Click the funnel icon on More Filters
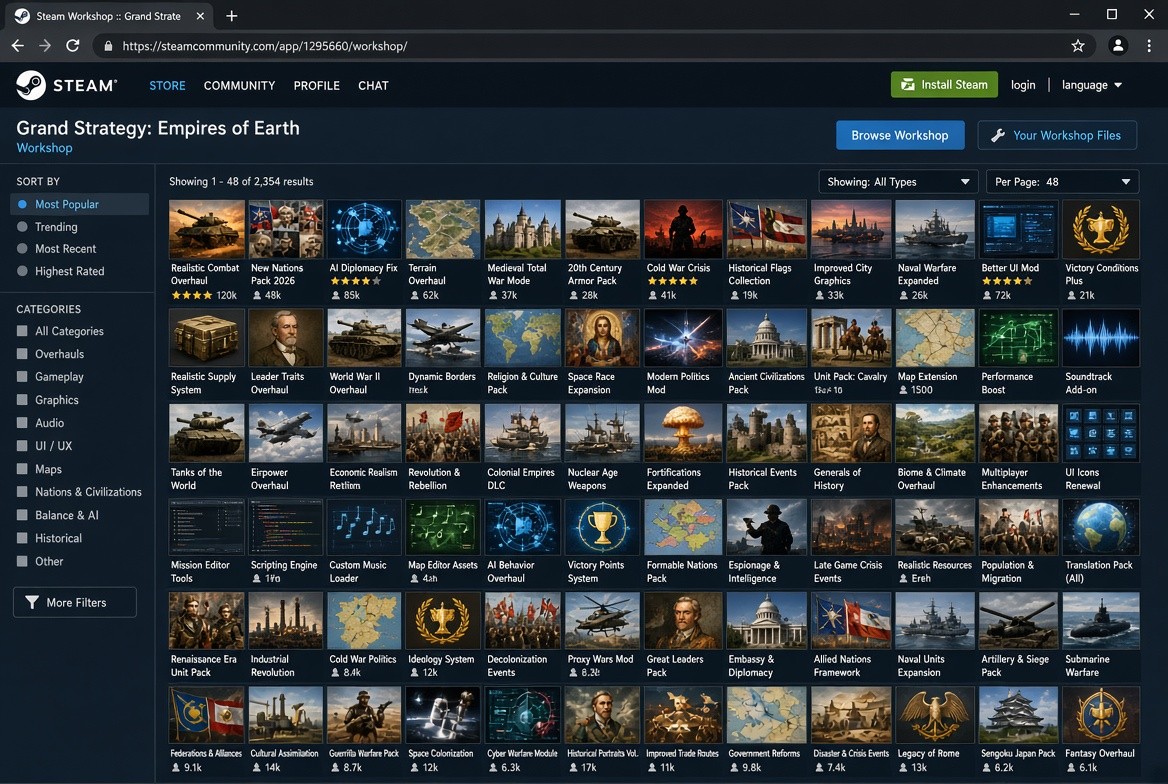The width and height of the screenshot is (1168, 784). tap(31, 602)
